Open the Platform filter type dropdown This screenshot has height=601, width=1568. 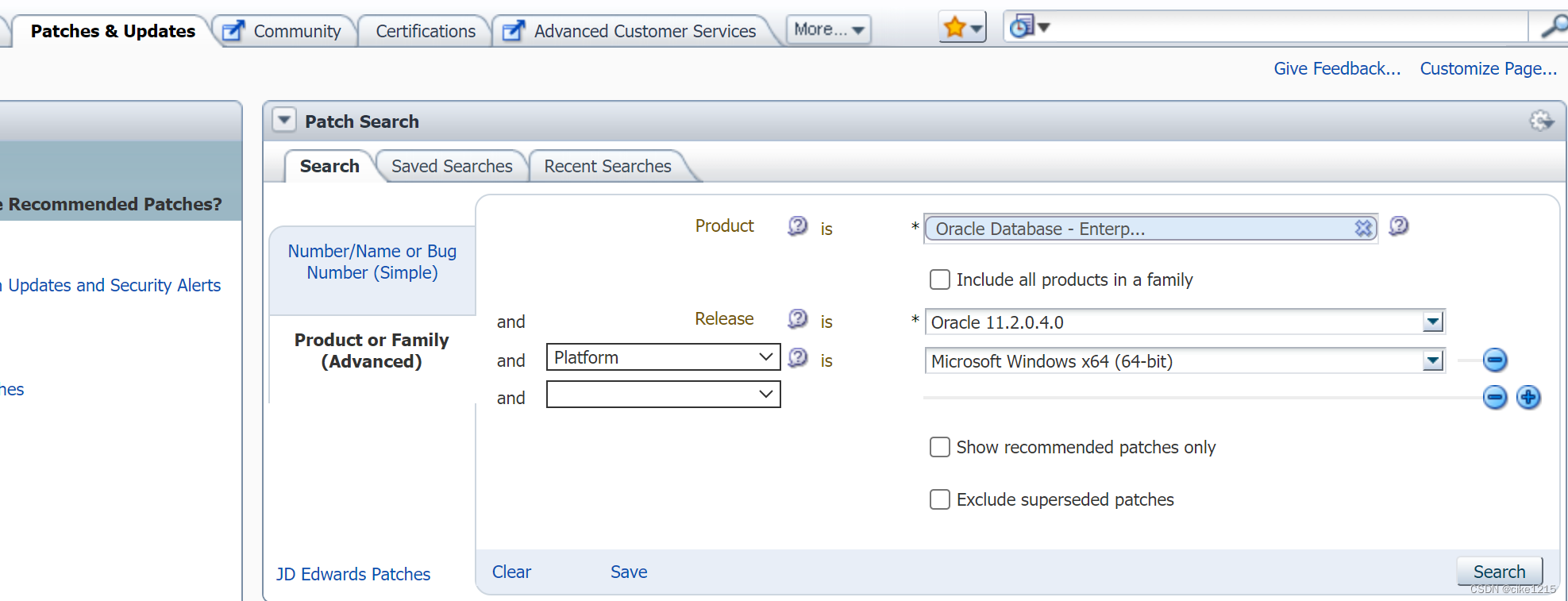(x=664, y=357)
